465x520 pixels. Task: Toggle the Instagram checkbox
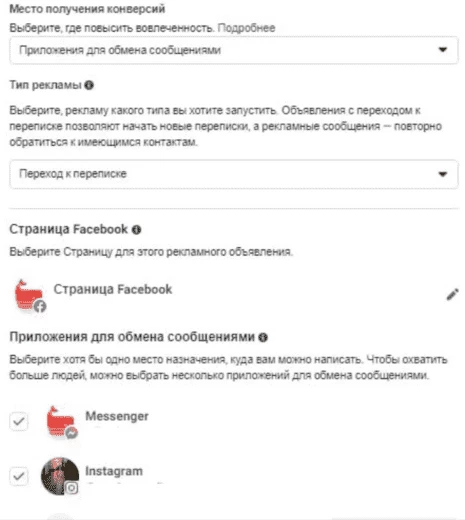19,476
